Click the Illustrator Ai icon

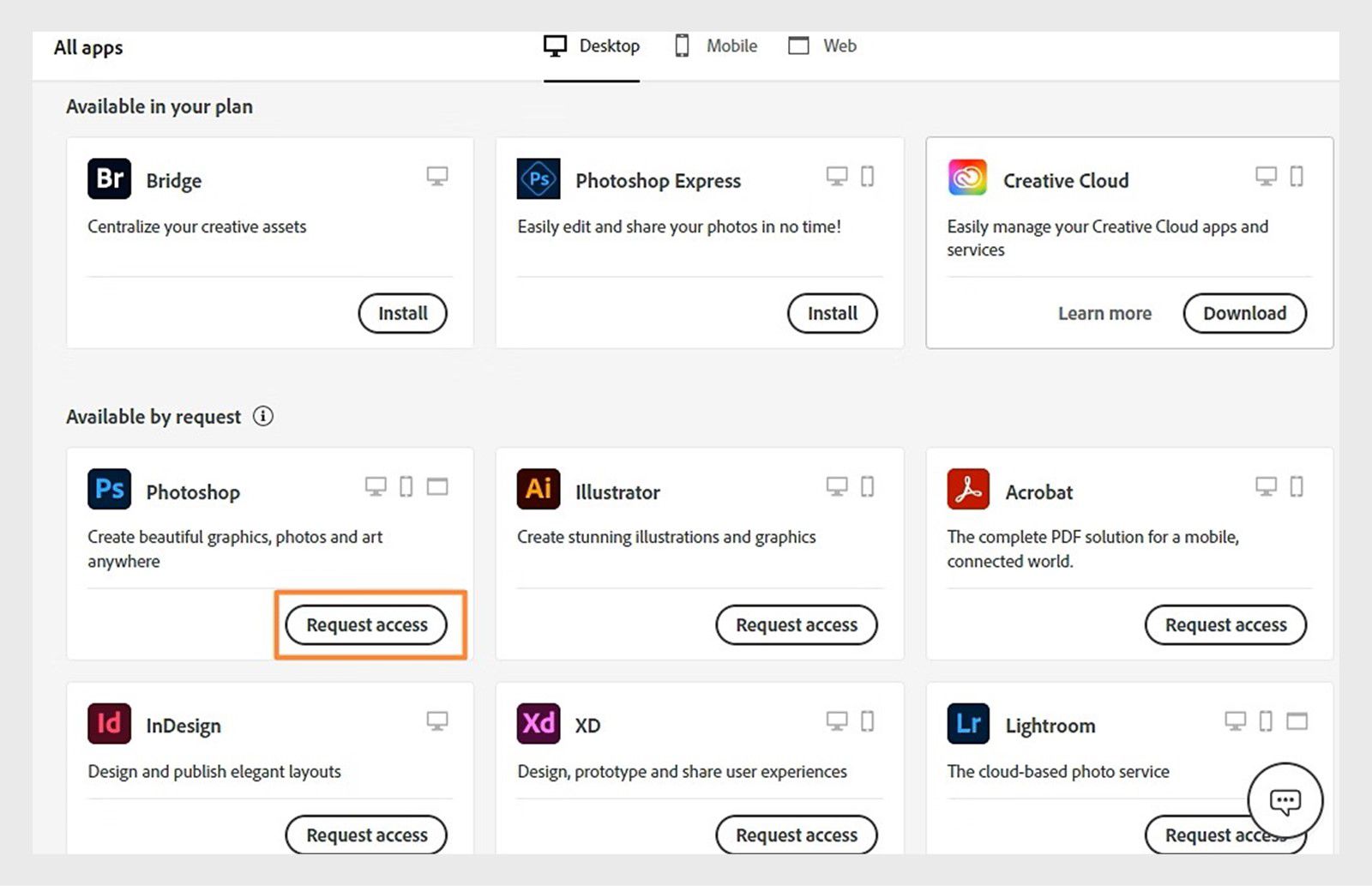[539, 490]
